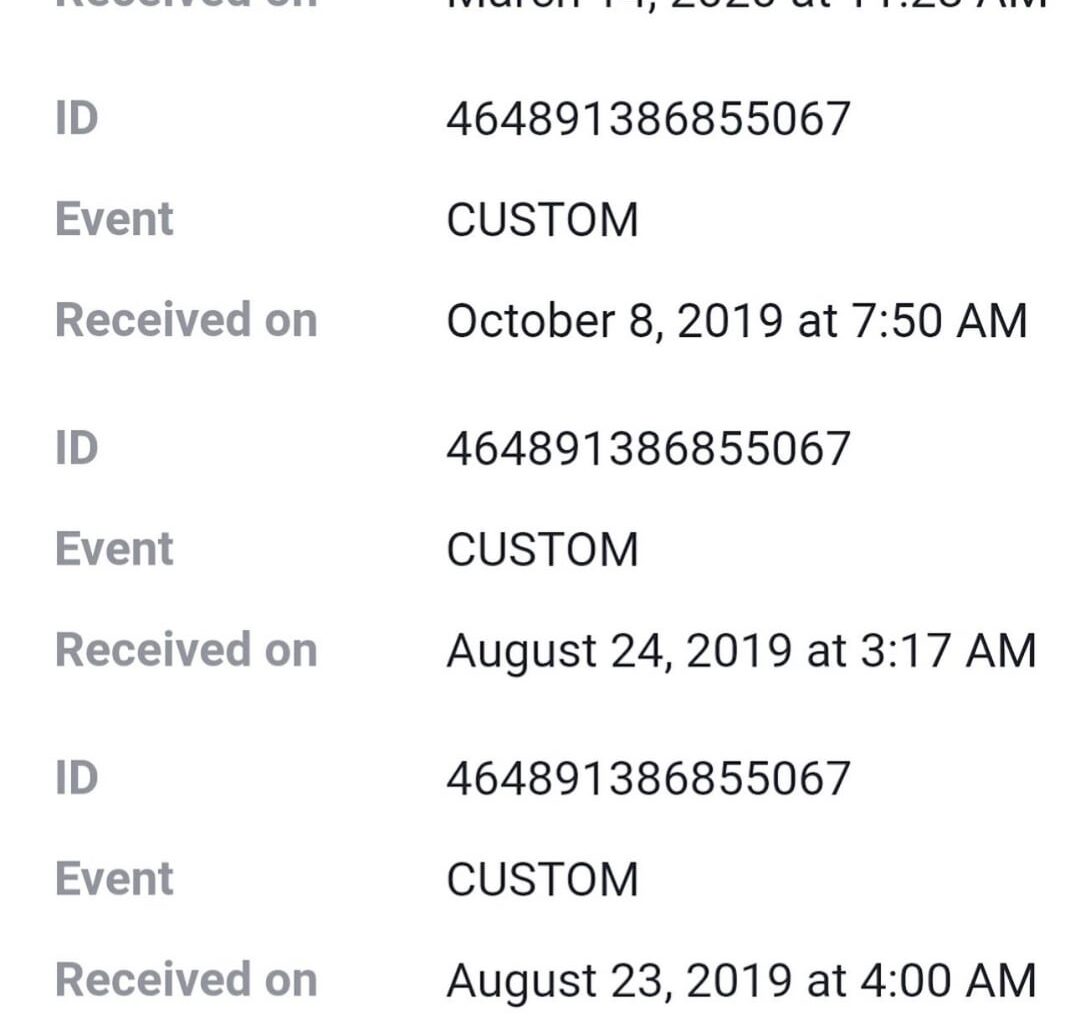Click Received on label beside October 8 date
Viewport: 1080px width, 1024px height.
[186, 321]
